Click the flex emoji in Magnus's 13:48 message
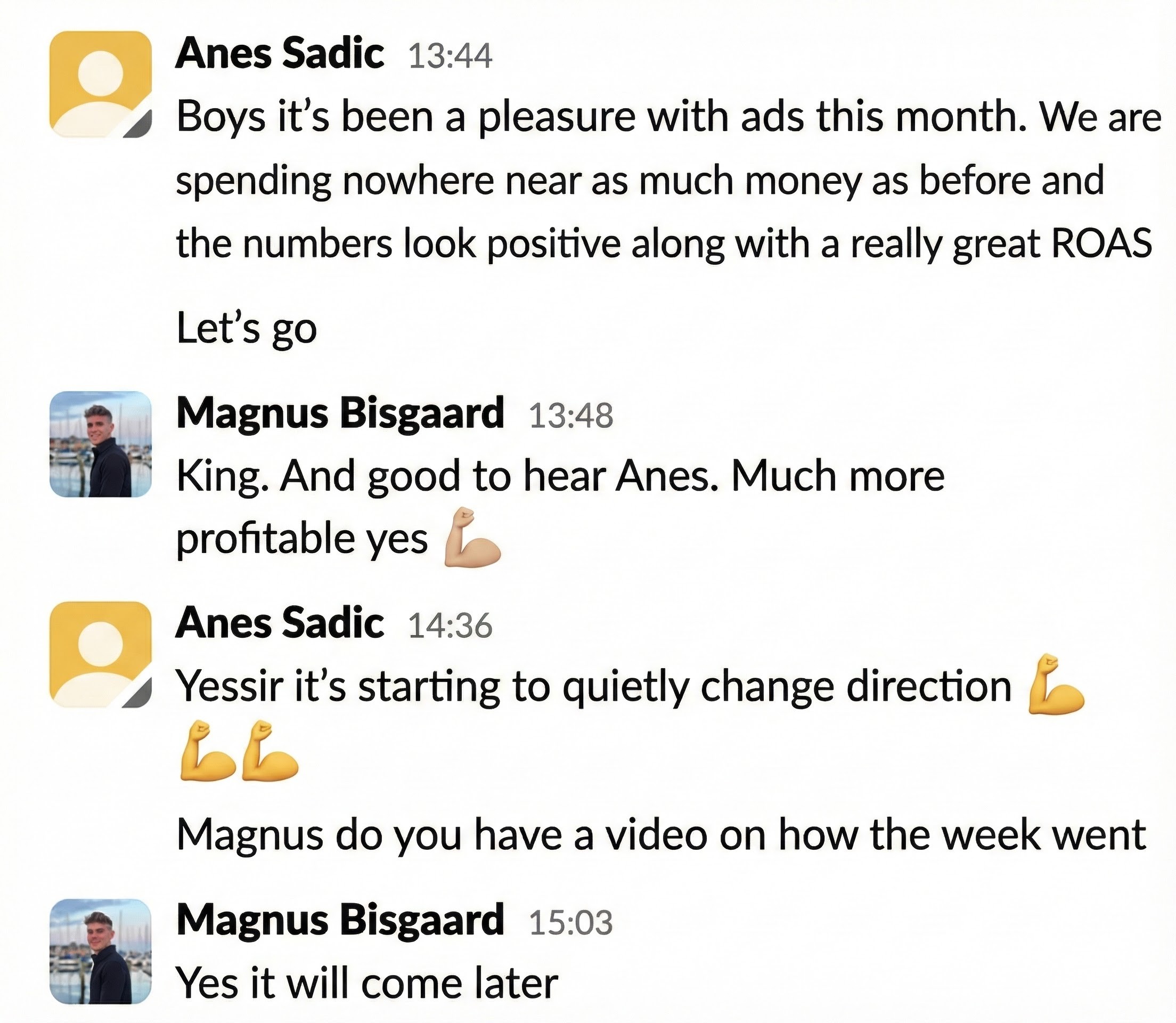Screen dimensions: 1176x1023 [x=473, y=538]
